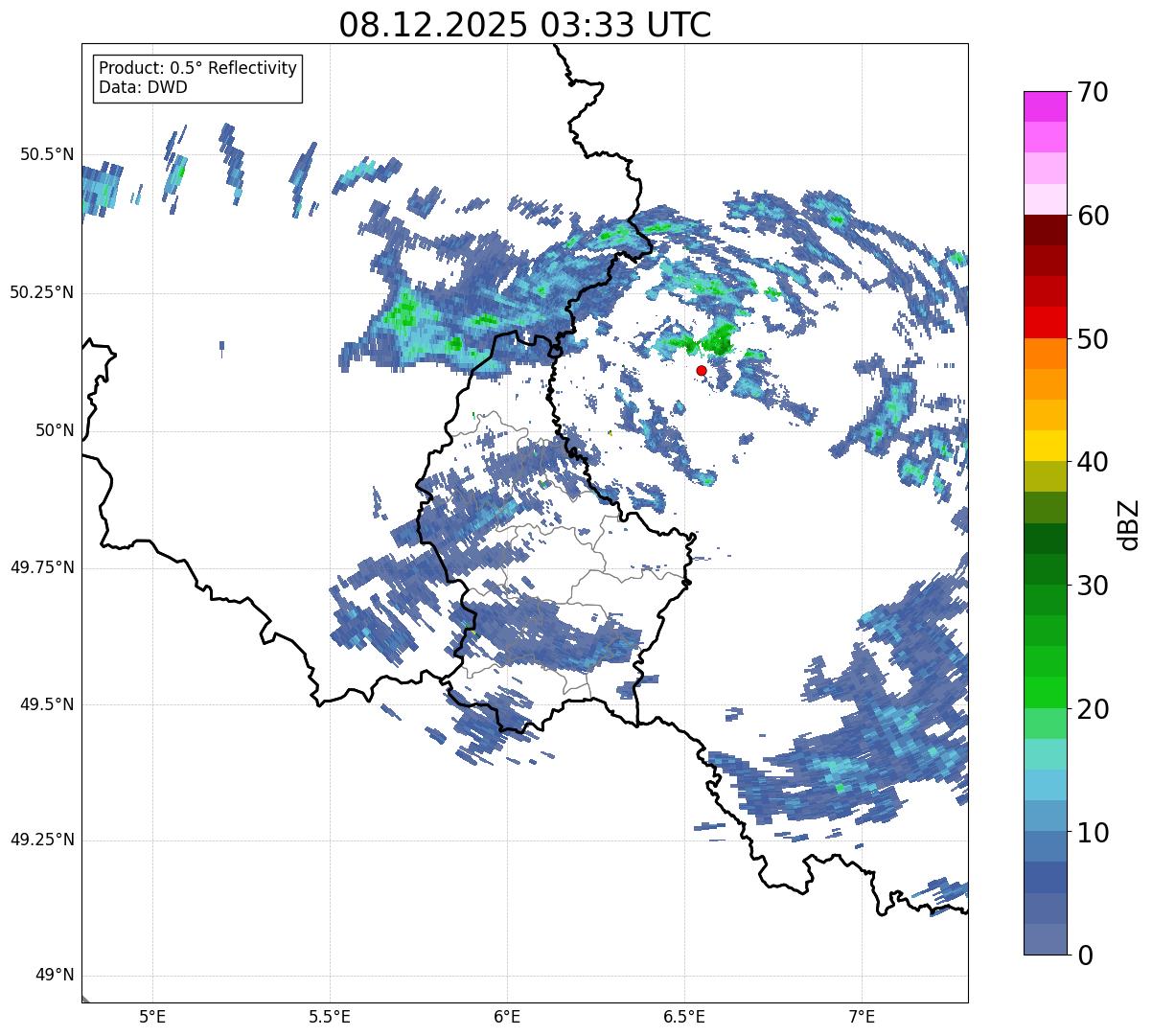Viewport: 1152px width, 1036px height.
Task: Pick the dark maroon colorbar segment below 60
Action: click(1046, 231)
